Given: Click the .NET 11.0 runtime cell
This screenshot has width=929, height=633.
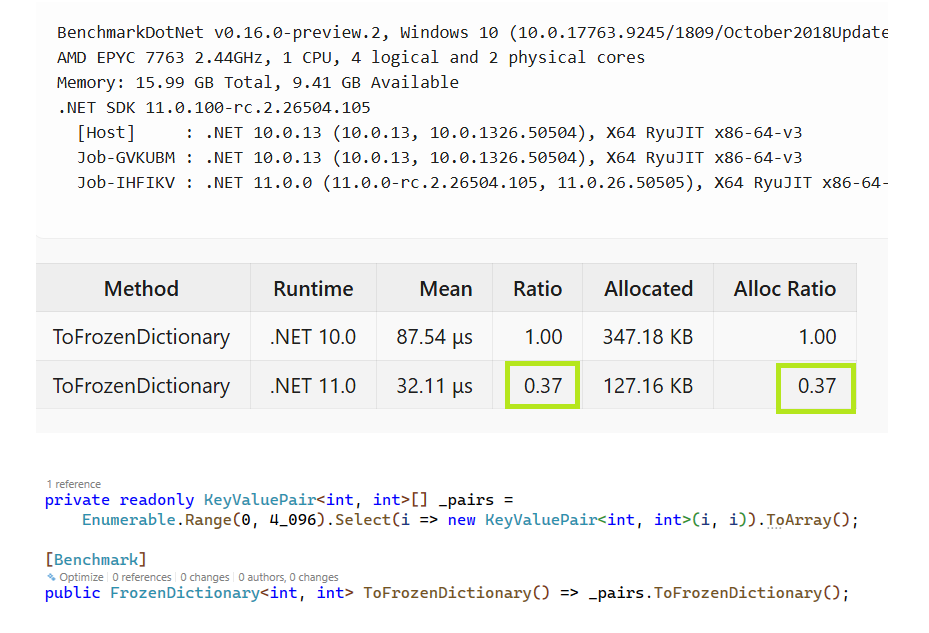Looking at the screenshot, I should (x=313, y=386).
